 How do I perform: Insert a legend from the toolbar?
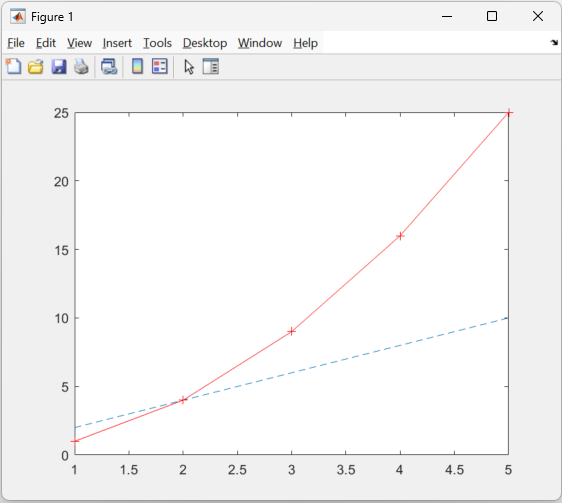click(x=159, y=66)
